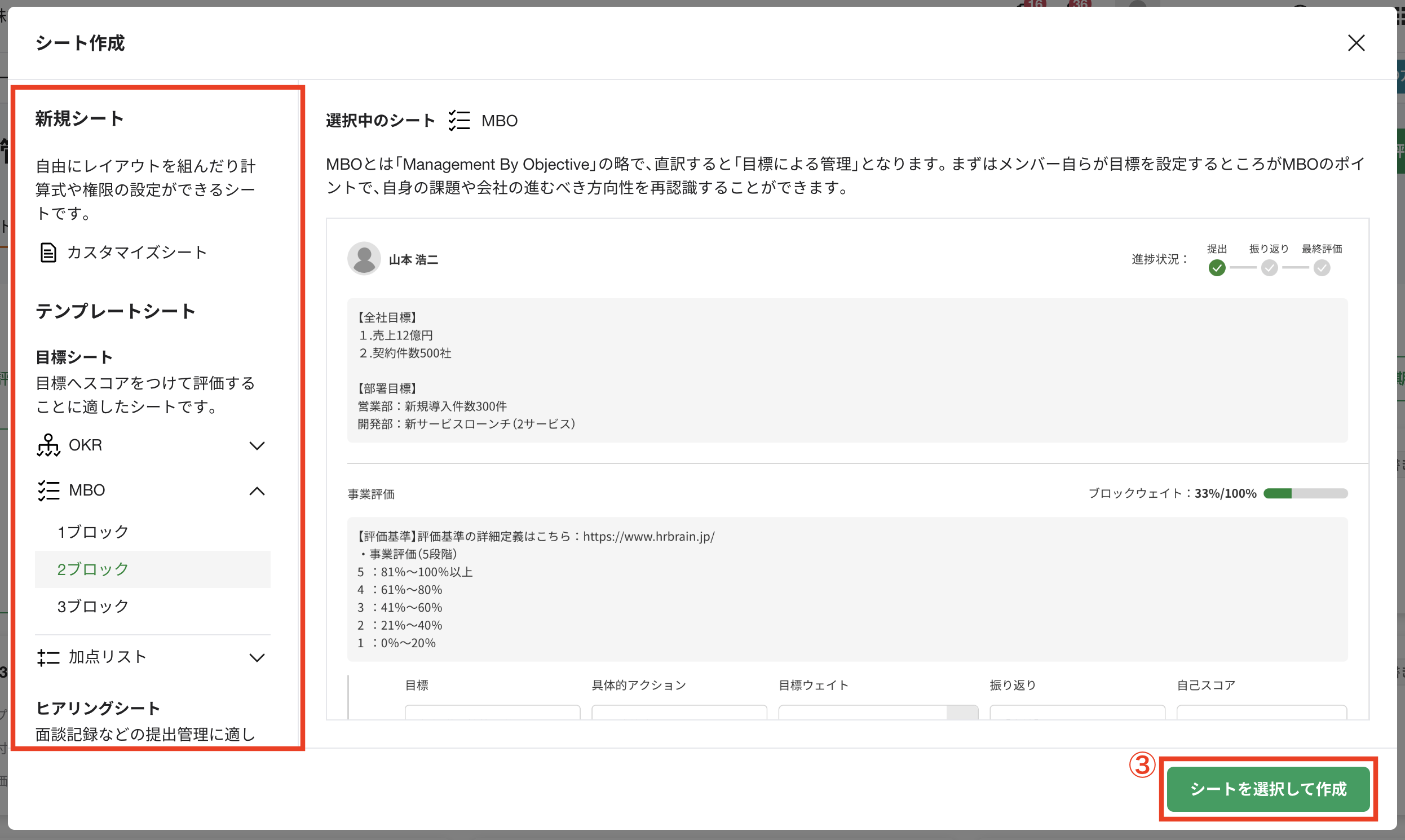The image size is (1405, 840).
Task: Select the 2ブロック MBO variant
Action: pos(92,569)
